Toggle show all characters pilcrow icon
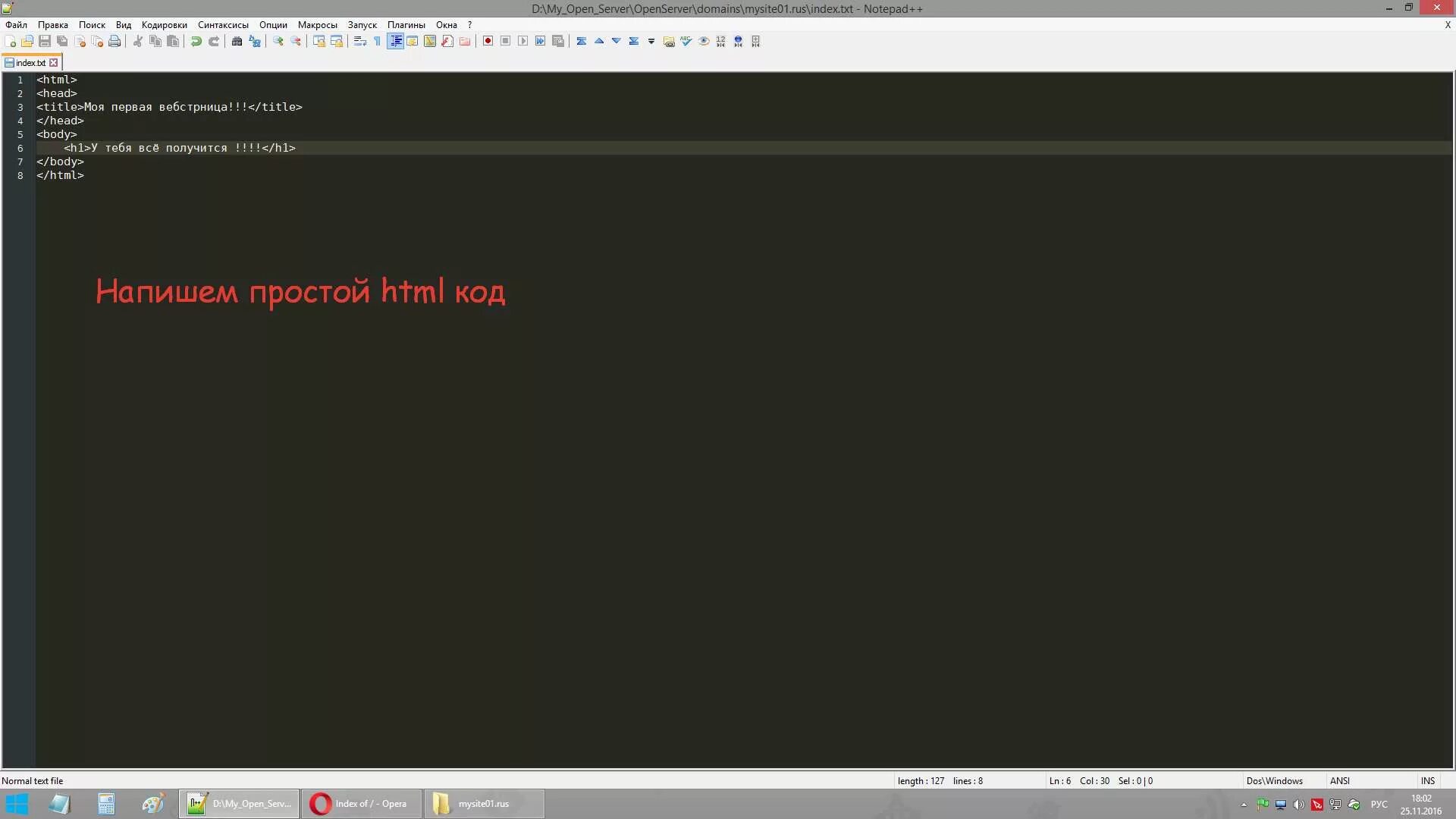Viewport: 1456px width, 819px height. pyautogui.click(x=378, y=41)
